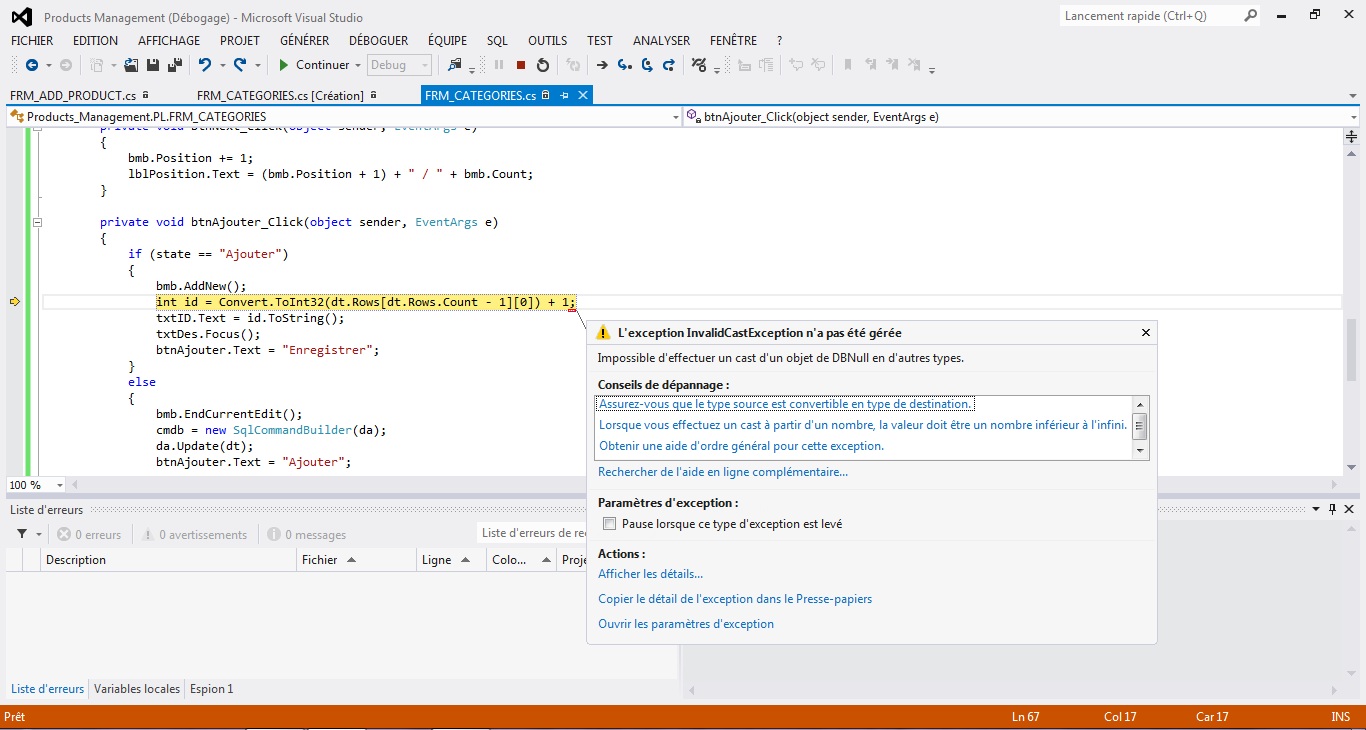1366x730 pixels.
Task: Click the search magnifier in Lancement rapide
Action: [x=1250, y=16]
